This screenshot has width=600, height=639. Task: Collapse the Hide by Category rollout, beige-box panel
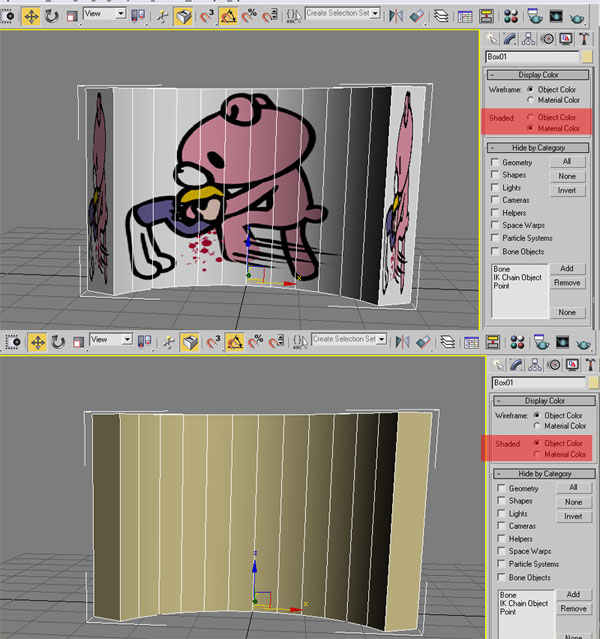[545, 474]
